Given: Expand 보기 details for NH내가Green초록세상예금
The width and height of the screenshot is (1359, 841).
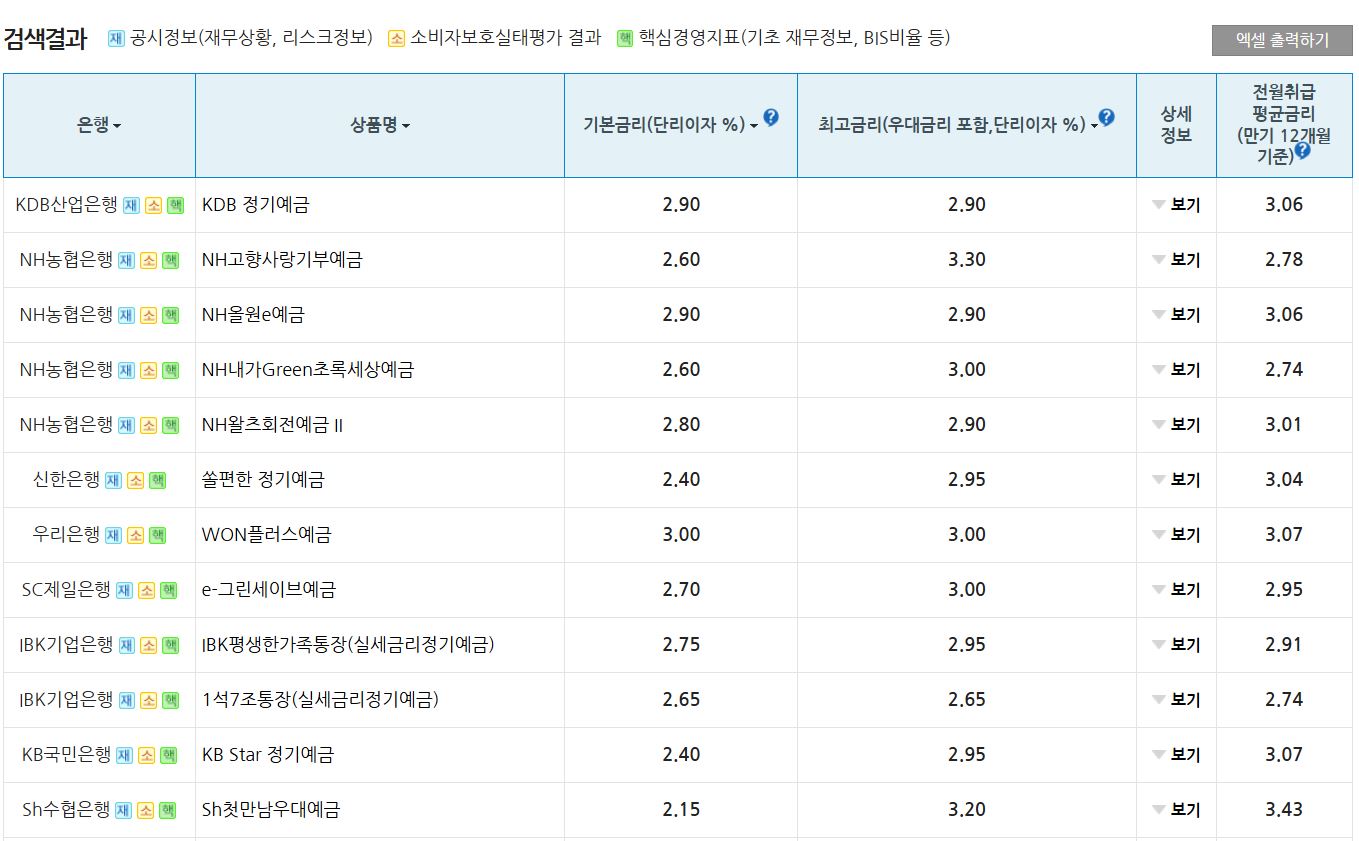Looking at the screenshot, I should click(x=1176, y=370).
